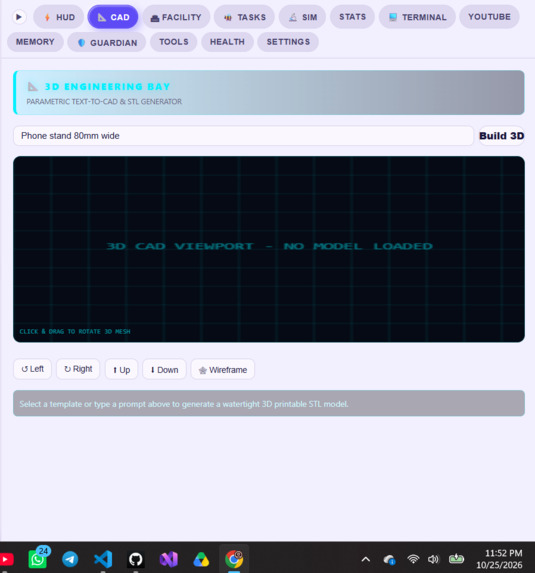Open YouTube from the taskbar
Viewport: 535px width, 573px height.
(6, 559)
